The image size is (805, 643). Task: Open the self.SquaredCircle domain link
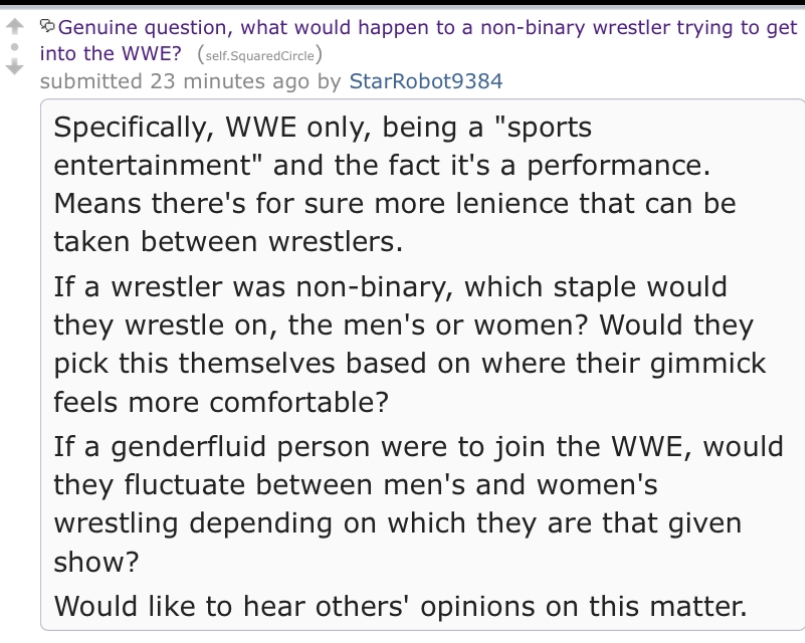260,55
